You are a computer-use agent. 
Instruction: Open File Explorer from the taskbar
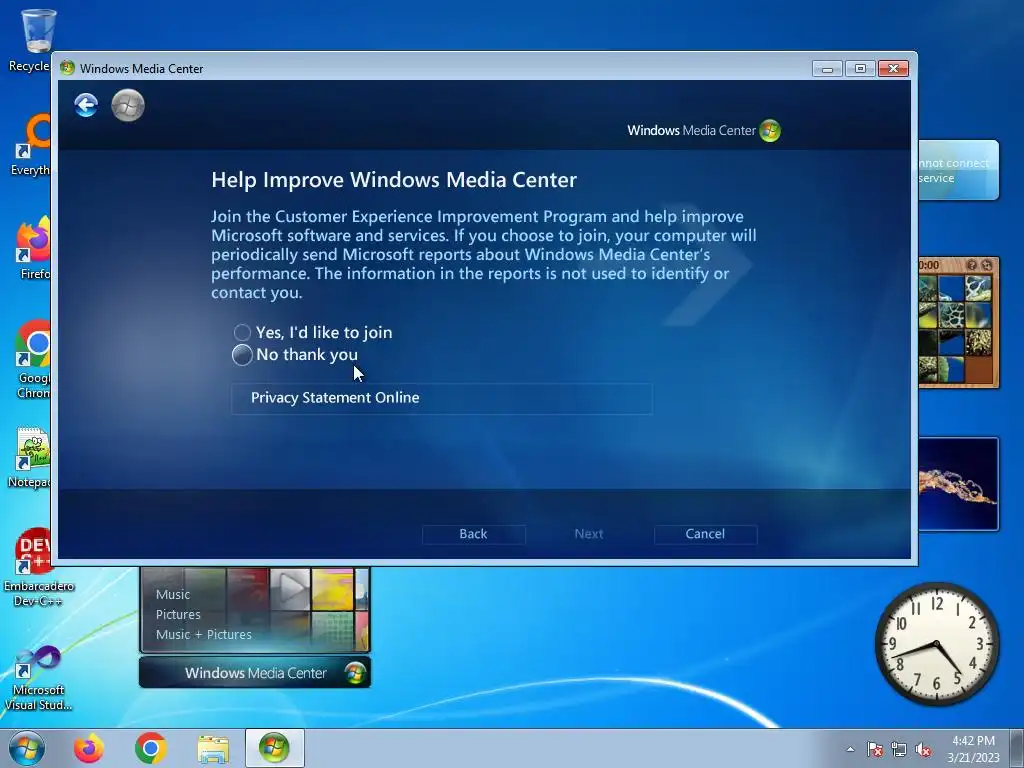213,749
